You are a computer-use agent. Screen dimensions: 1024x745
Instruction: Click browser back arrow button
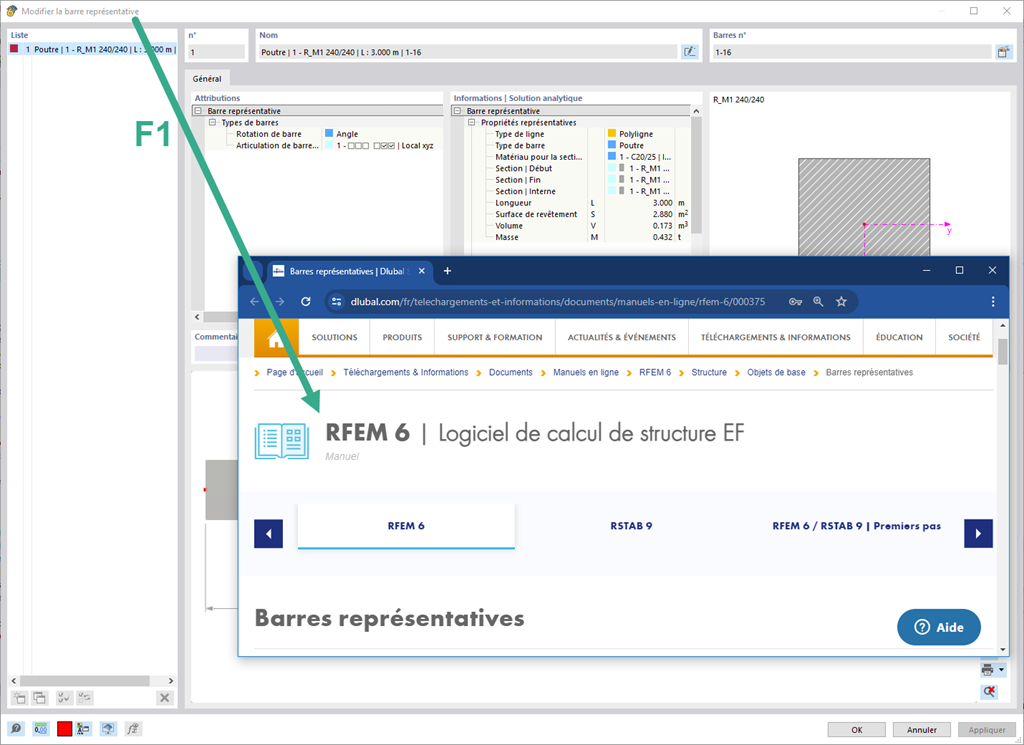(x=255, y=302)
